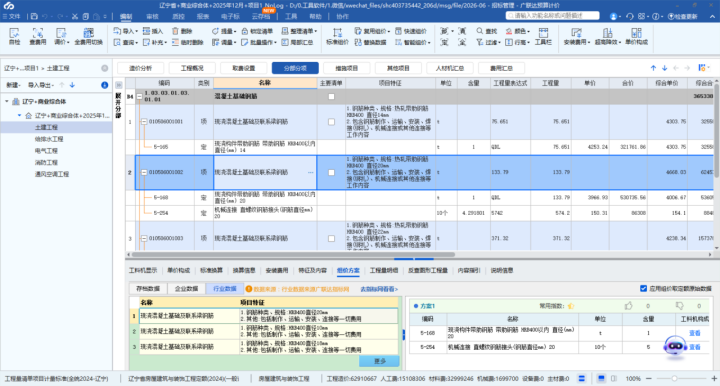Click the 检查更新 check update icon
The height and width of the screenshot is (386, 720).
click(x=682, y=16)
